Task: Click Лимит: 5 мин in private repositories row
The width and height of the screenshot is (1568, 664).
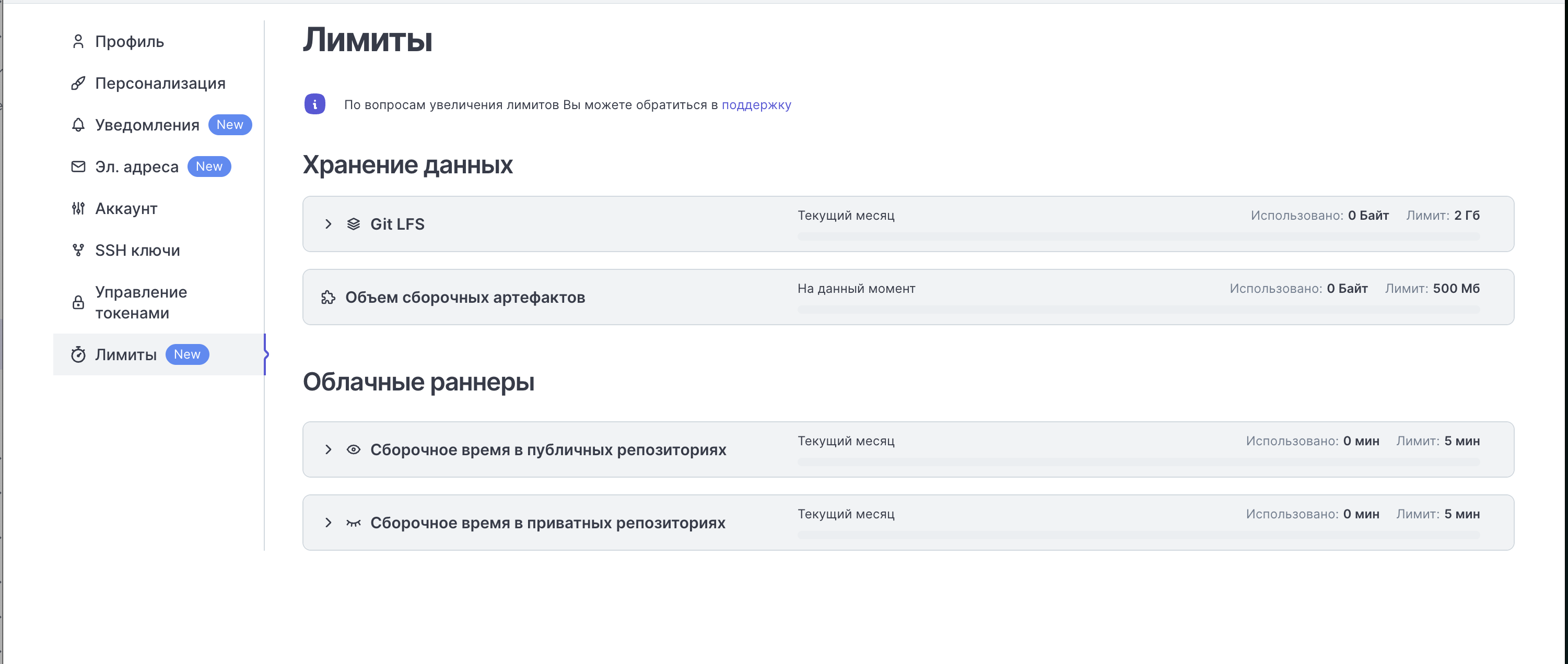Action: tap(1438, 514)
